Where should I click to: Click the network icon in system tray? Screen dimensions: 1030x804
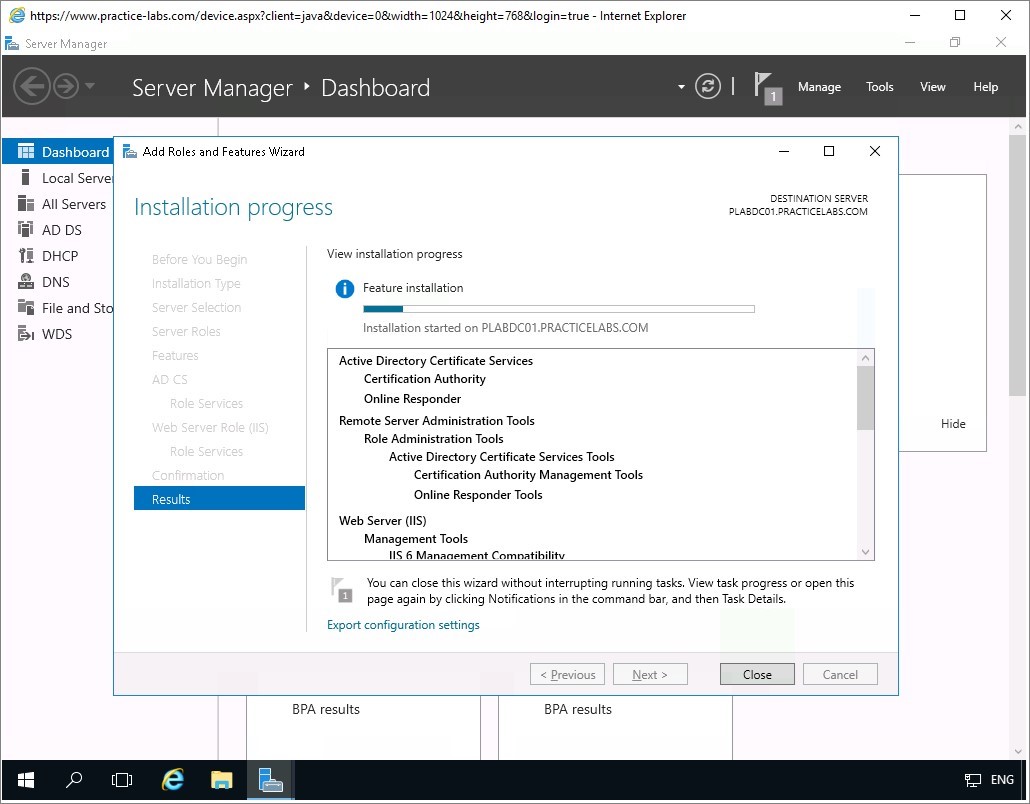[973, 780]
